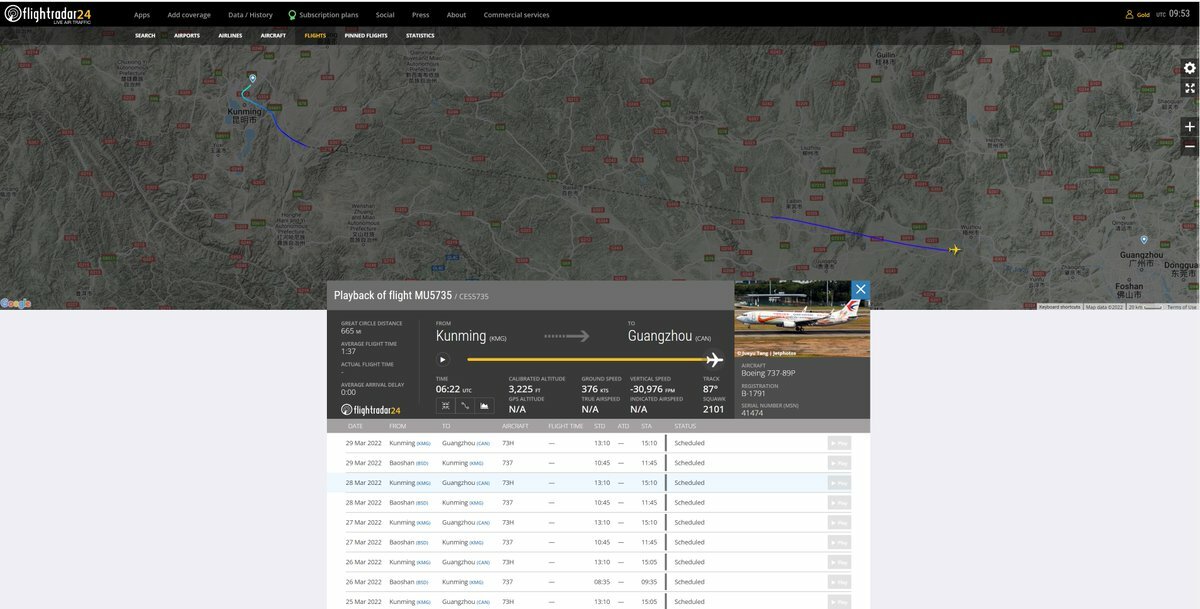Open the Add coverage menu
1200x609 pixels.
click(189, 15)
